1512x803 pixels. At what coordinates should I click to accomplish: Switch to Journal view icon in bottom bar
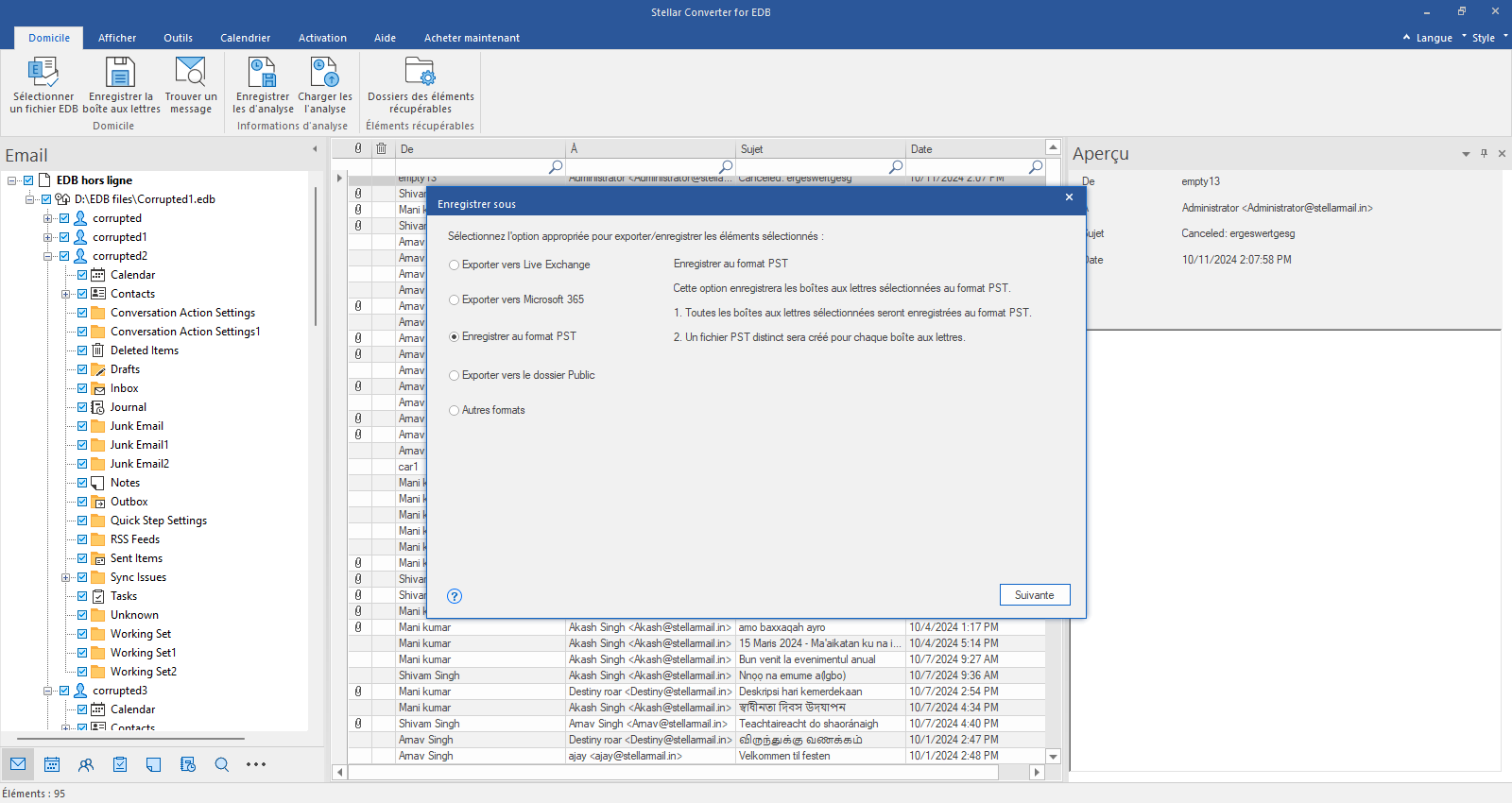point(188,764)
